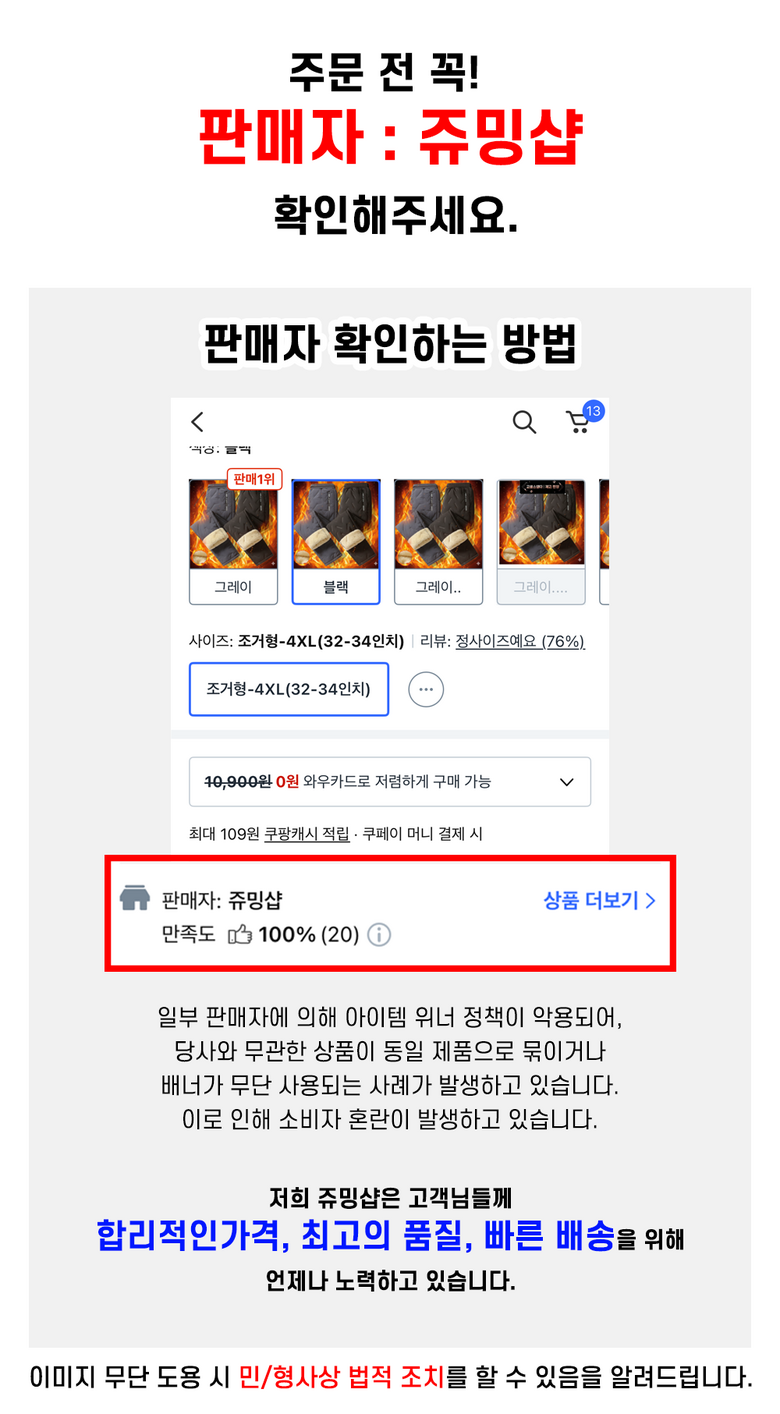Click the greyed-out 그레이.... color option
780x1414 pixels.
click(541, 542)
